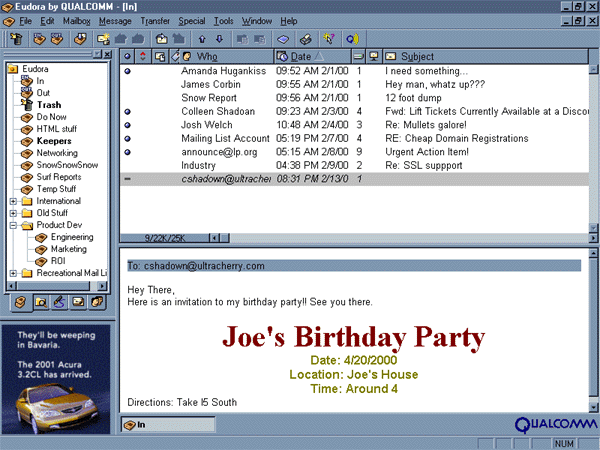Expand the Recreational Mail folder
Image resolution: width=600 pixels, height=450 pixels.
click(x=13, y=273)
